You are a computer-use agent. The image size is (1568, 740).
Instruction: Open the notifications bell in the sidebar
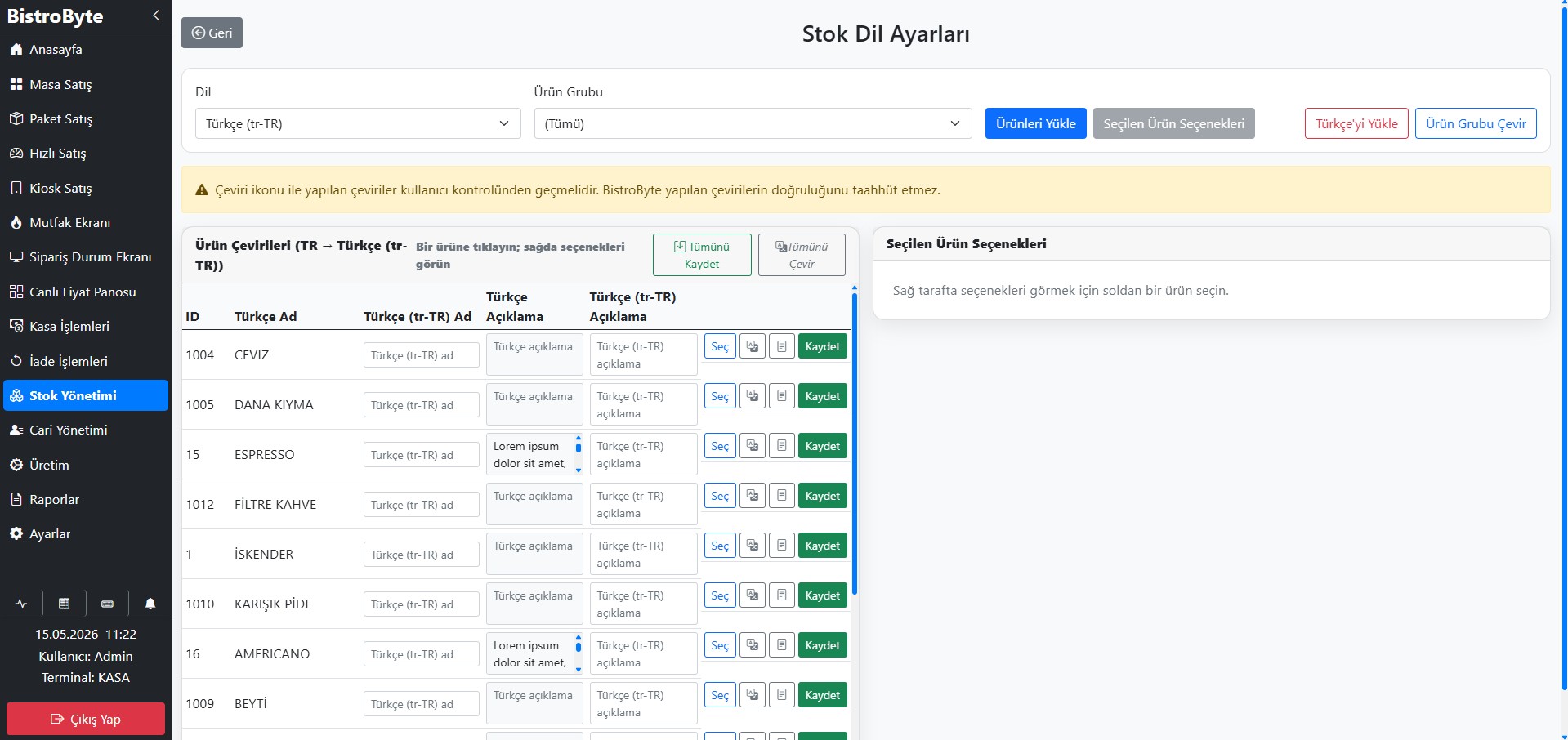click(x=150, y=604)
